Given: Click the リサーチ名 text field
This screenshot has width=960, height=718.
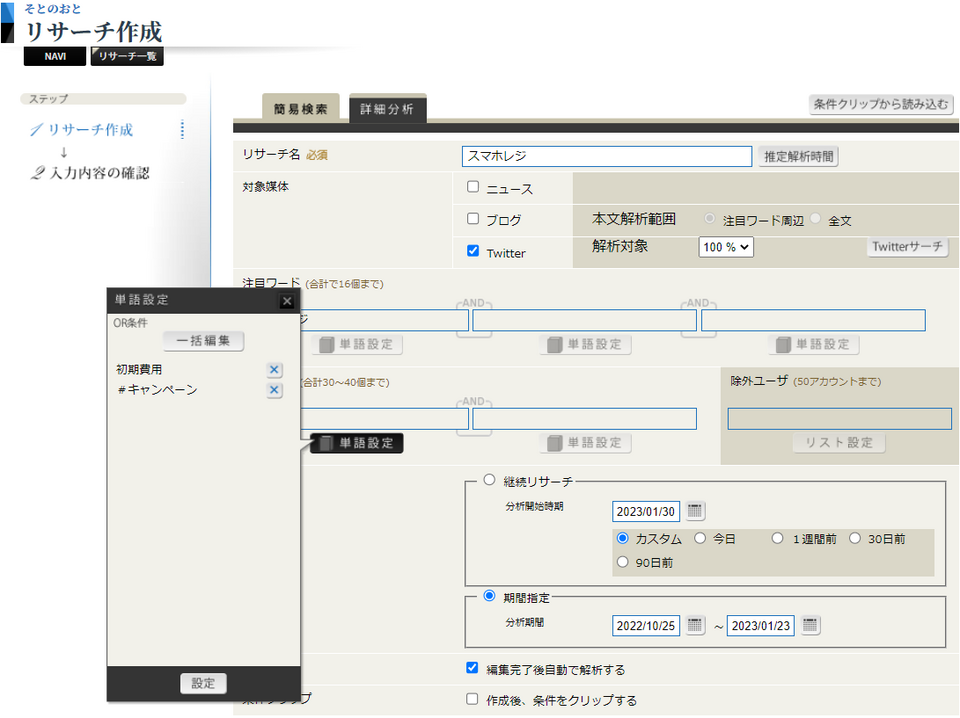Looking at the screenshot, I should (607, 156).
